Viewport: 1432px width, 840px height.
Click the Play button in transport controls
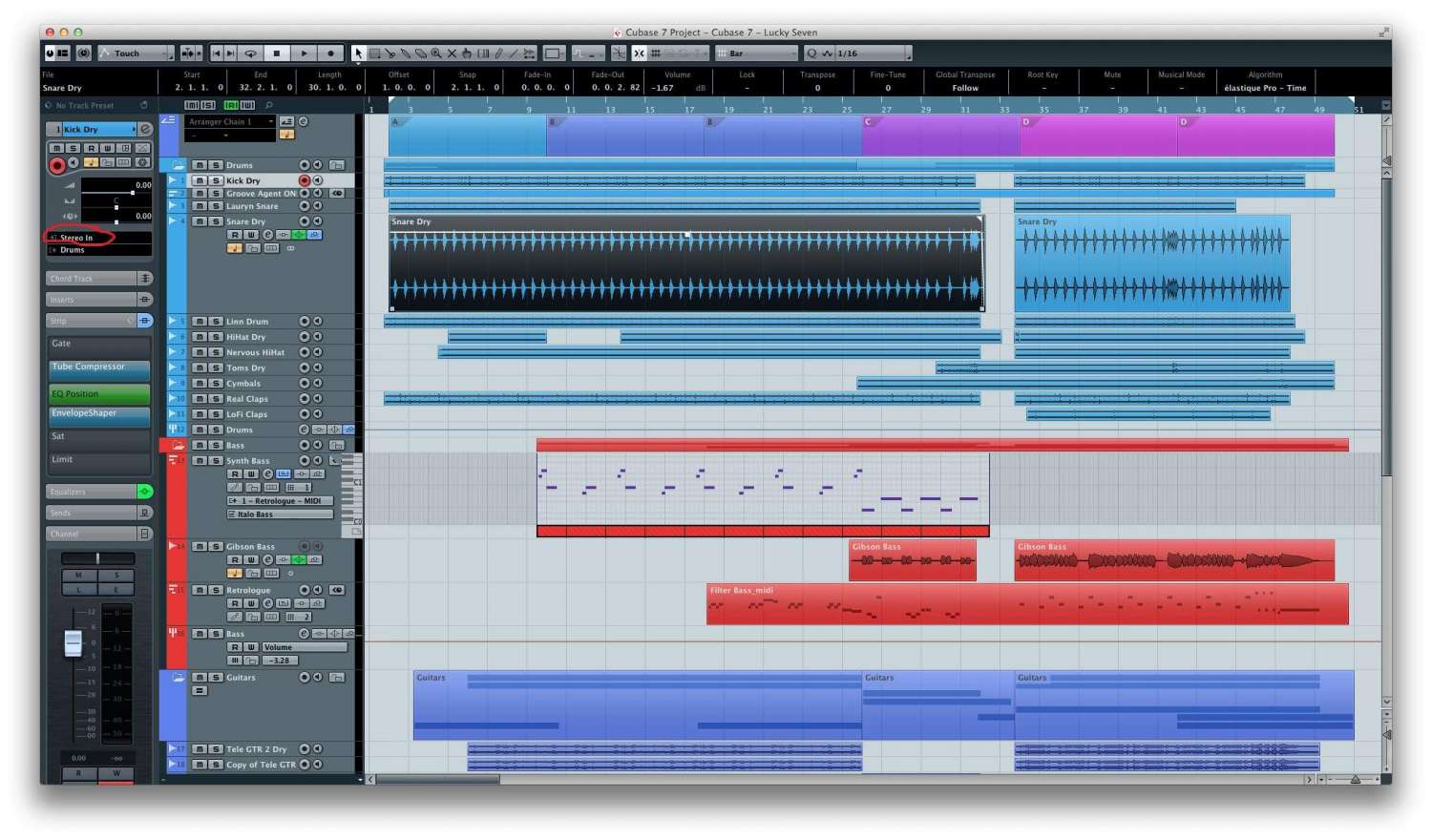click(x=304, y=53)
